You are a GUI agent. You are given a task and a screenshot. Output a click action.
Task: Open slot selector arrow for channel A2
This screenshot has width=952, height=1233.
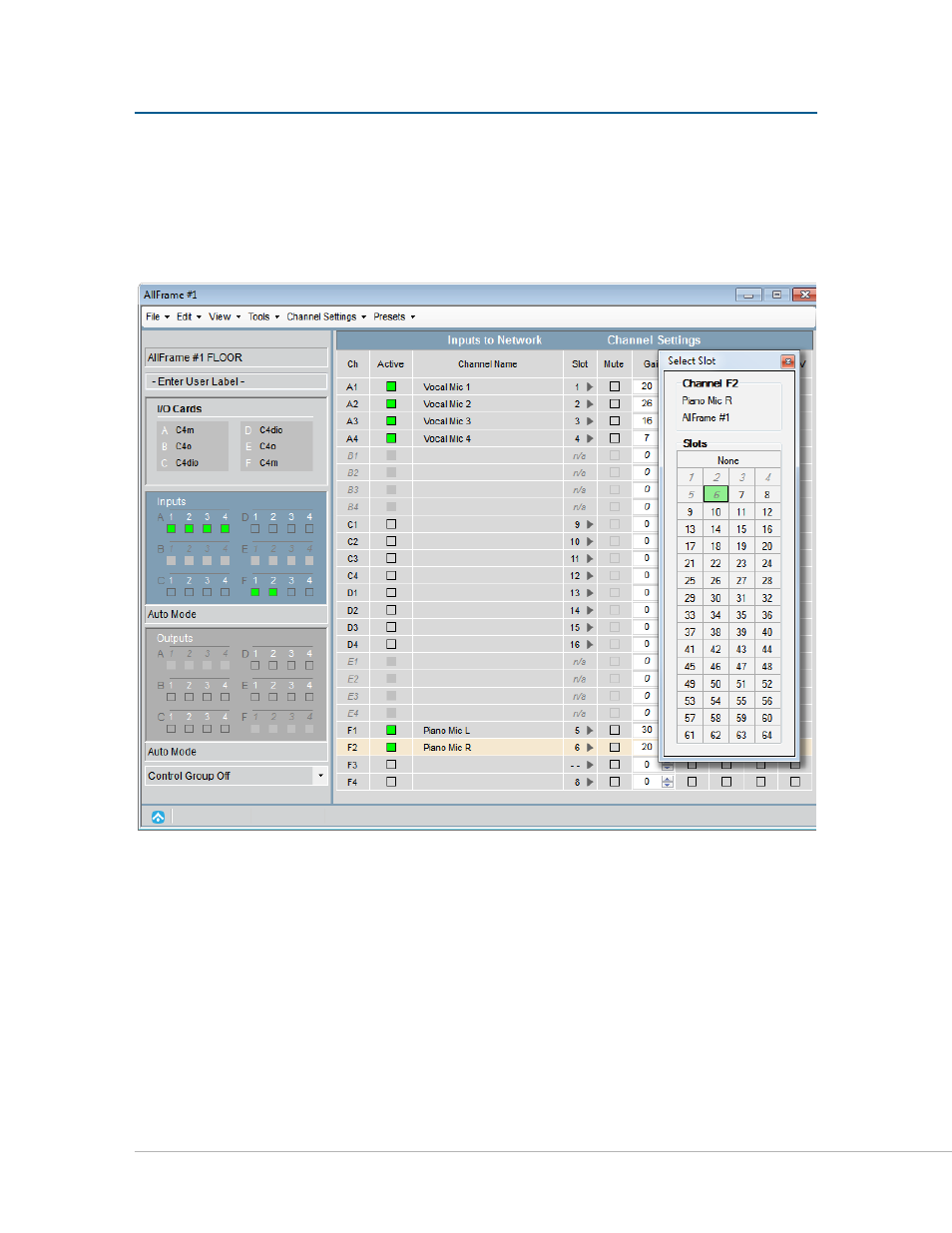click(590, 403)
